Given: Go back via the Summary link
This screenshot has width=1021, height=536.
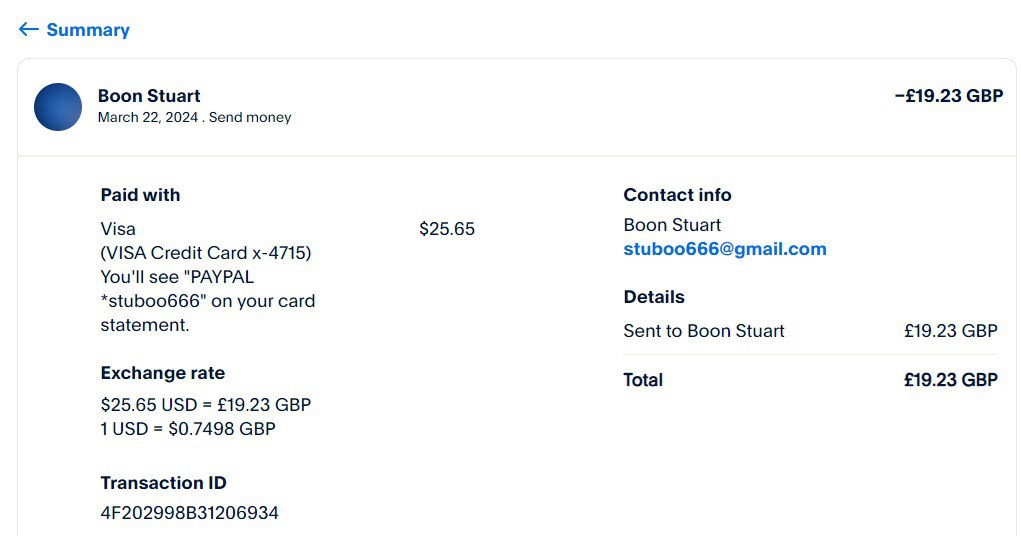Looking at the screenshot, I should 88,30.
